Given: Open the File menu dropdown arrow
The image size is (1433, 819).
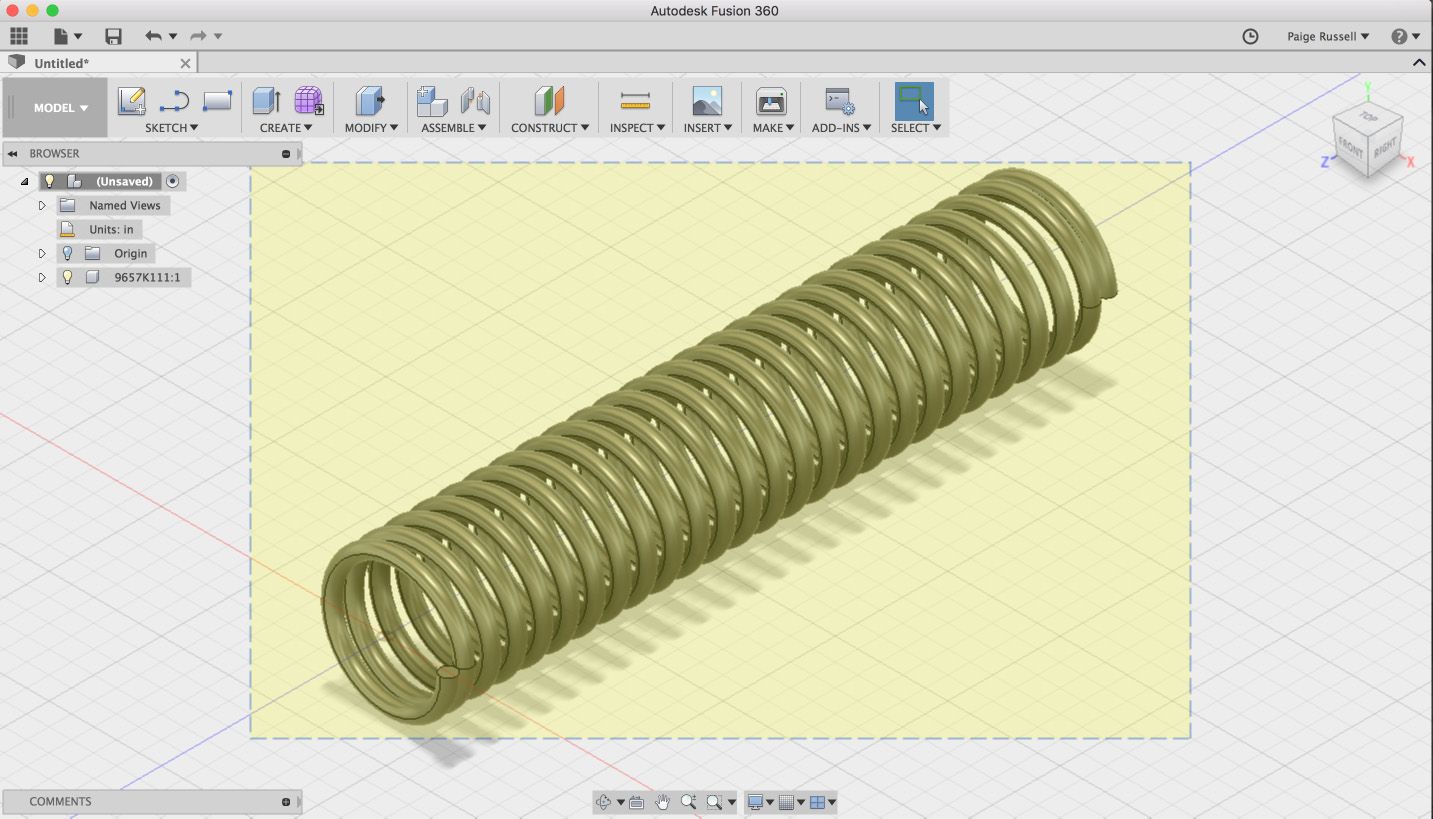Looking at the screenshot, I should 78,37.
